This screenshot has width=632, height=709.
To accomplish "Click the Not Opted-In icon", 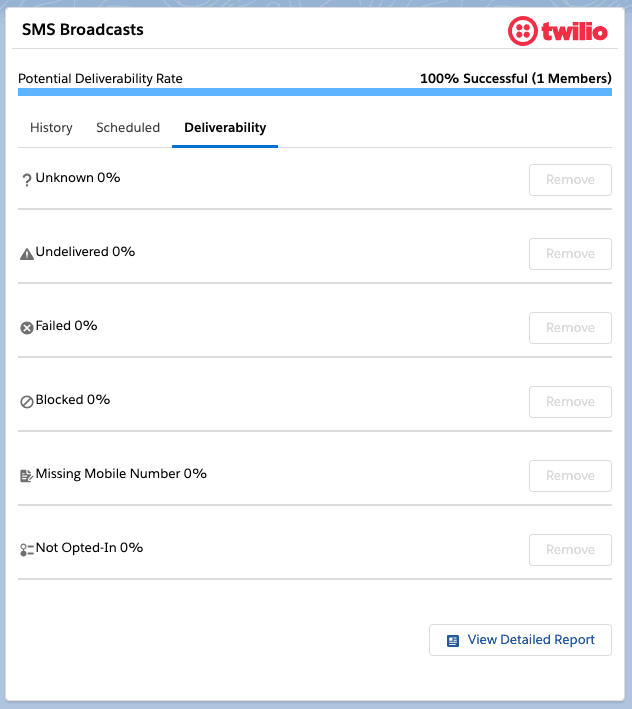I will pos(27,550).
